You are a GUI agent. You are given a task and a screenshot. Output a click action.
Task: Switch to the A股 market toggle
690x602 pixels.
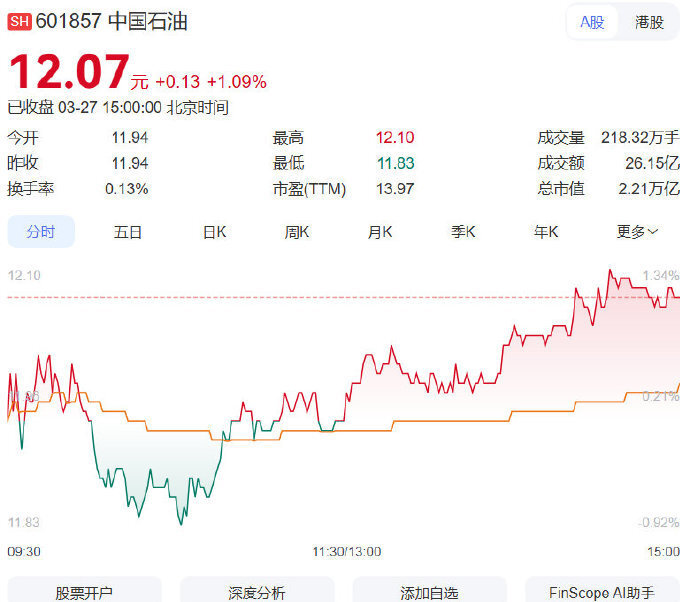click(592, 22)
